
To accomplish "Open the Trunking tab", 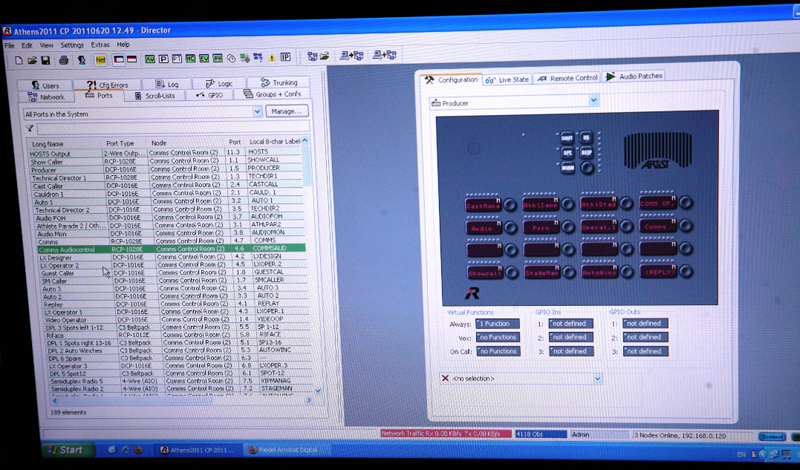I will click(x=278, y=82).
